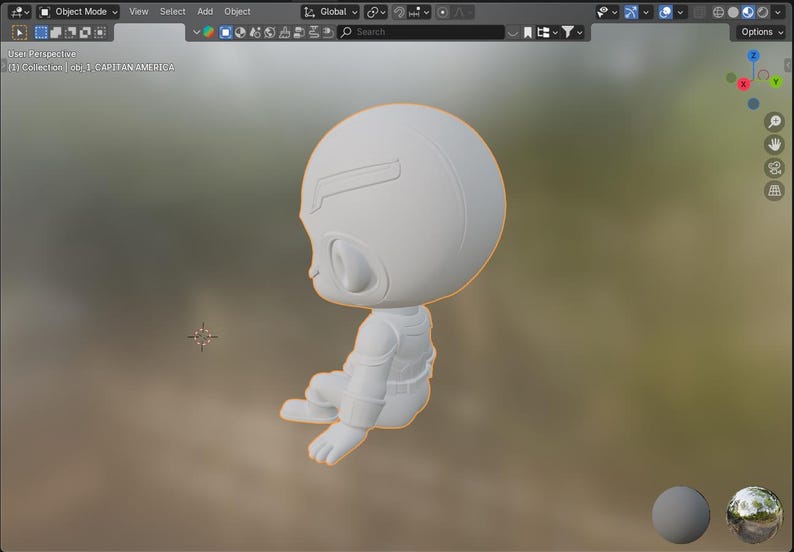Click the 'obj_1_CAPITAN AMERICA' collection text
The width and height of the screenshot is (794, 552).
click(122, 67)
